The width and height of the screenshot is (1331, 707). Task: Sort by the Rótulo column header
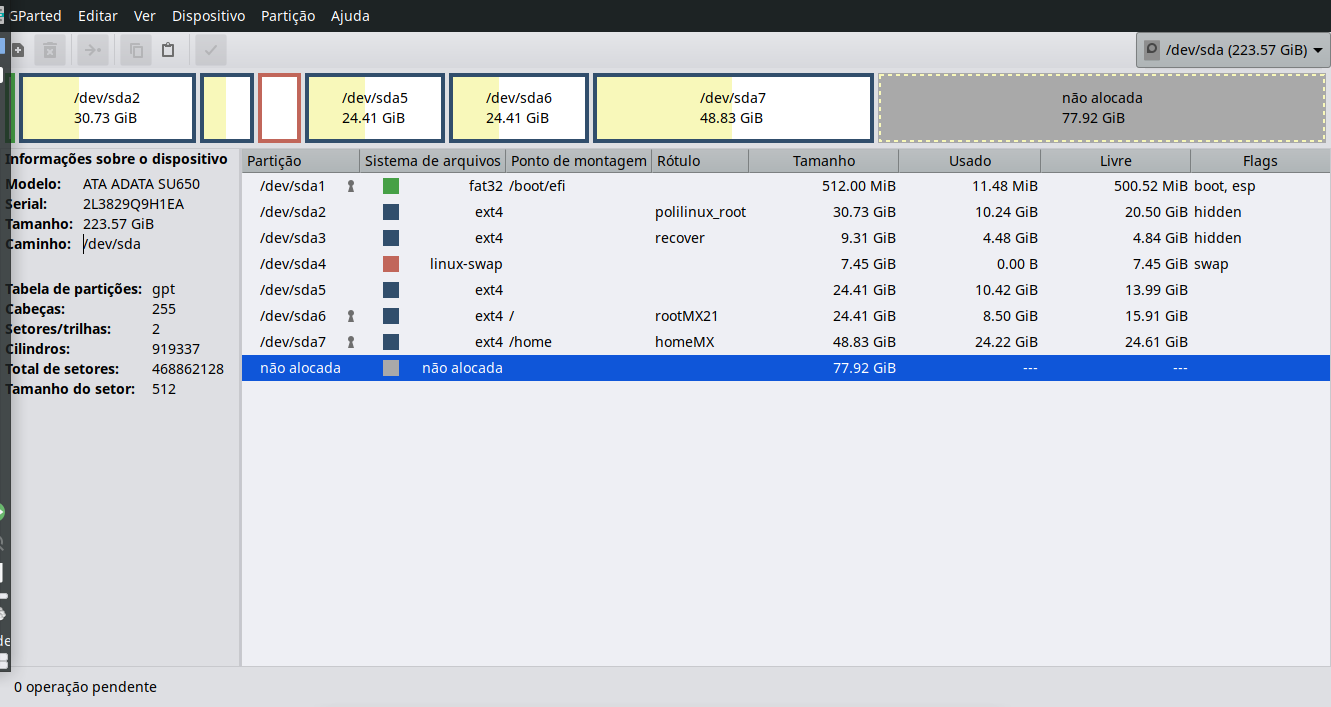point(700,161)
